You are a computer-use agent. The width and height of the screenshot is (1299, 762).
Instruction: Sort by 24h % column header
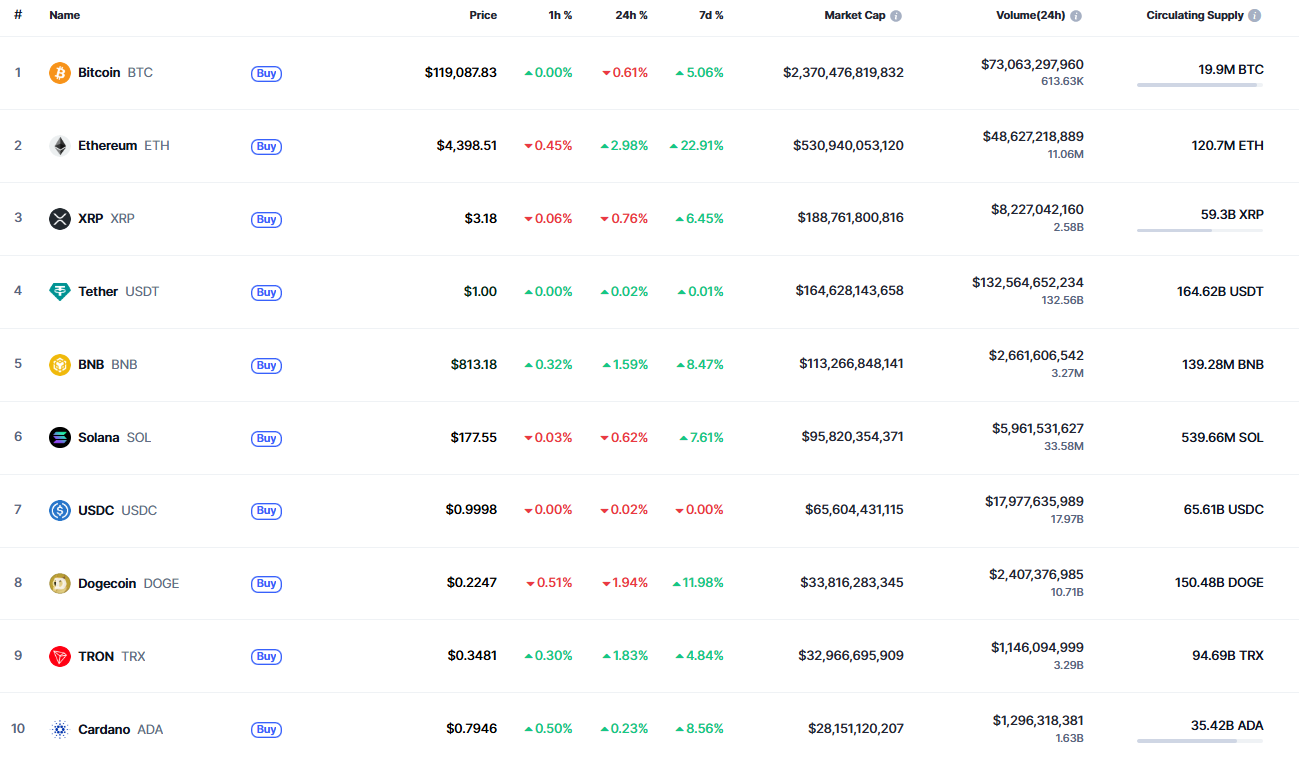631,16
